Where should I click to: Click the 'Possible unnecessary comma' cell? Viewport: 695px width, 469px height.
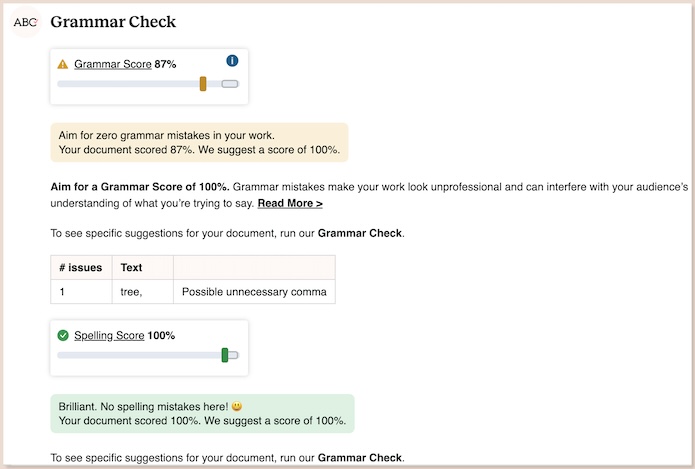(x=254, y=292)
